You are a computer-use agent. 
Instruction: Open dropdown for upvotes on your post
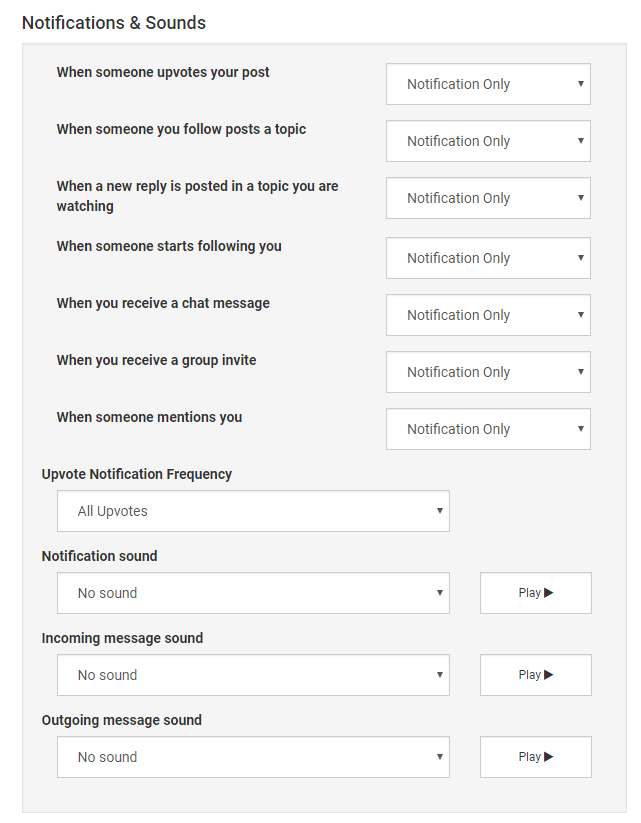click(x=488, y=84)
